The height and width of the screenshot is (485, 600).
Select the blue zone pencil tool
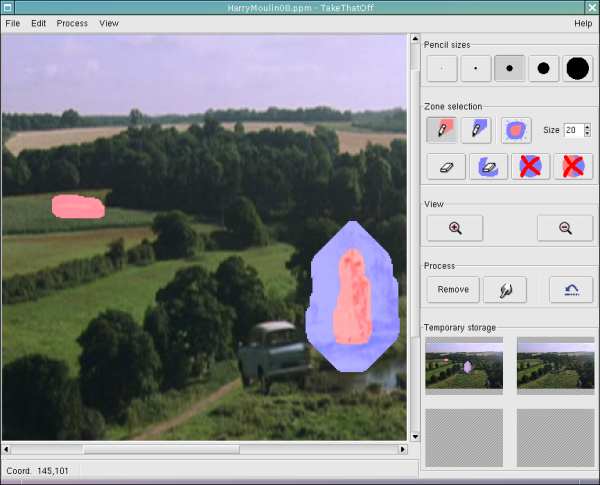point(476,130)
